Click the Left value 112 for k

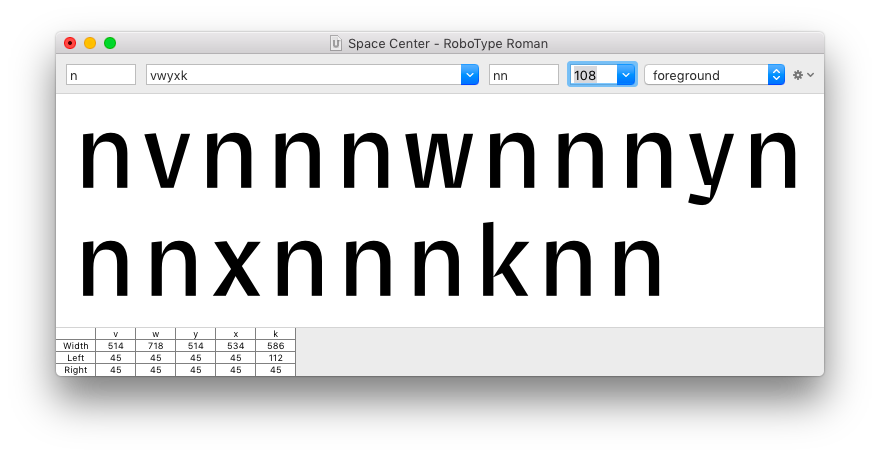click(276, 358)
